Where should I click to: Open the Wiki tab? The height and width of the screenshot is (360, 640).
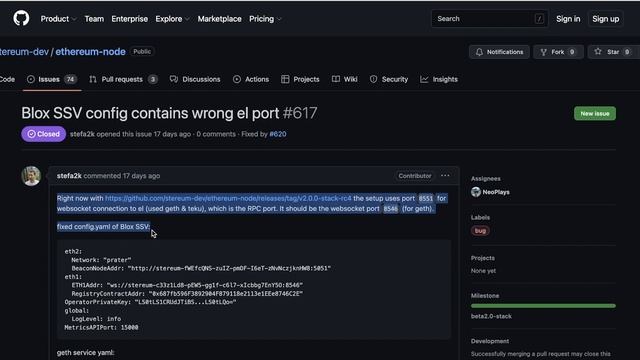(x=344, y=79)
